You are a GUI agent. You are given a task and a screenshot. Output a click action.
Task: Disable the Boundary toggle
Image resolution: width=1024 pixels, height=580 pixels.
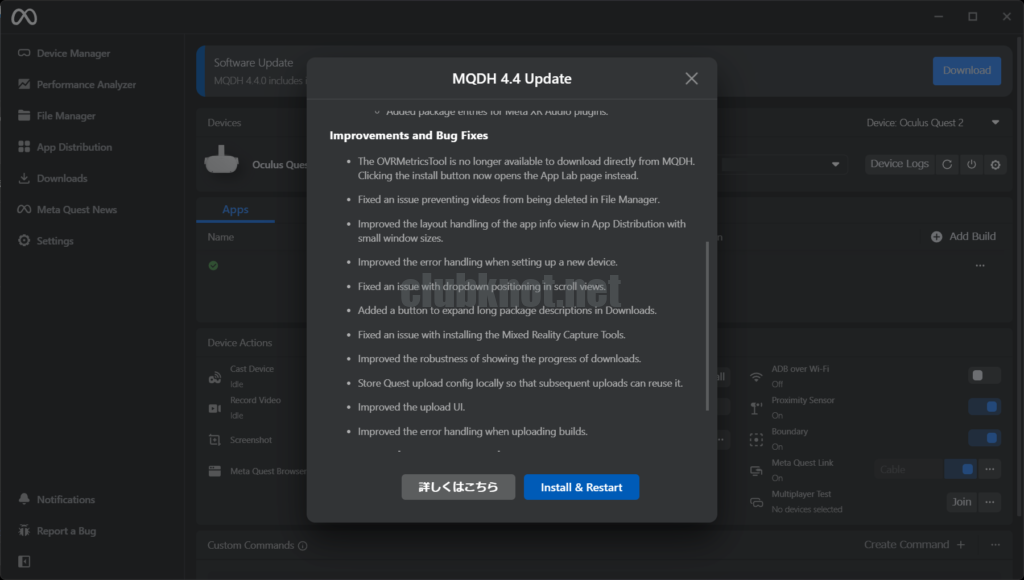point(985,438)
